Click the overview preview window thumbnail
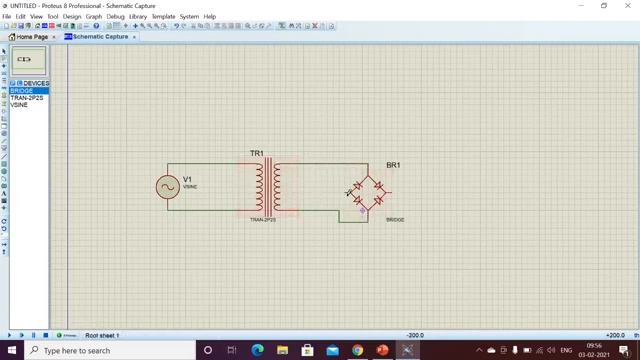Screen dimensions: 640x360 click(x=29, y=60)
